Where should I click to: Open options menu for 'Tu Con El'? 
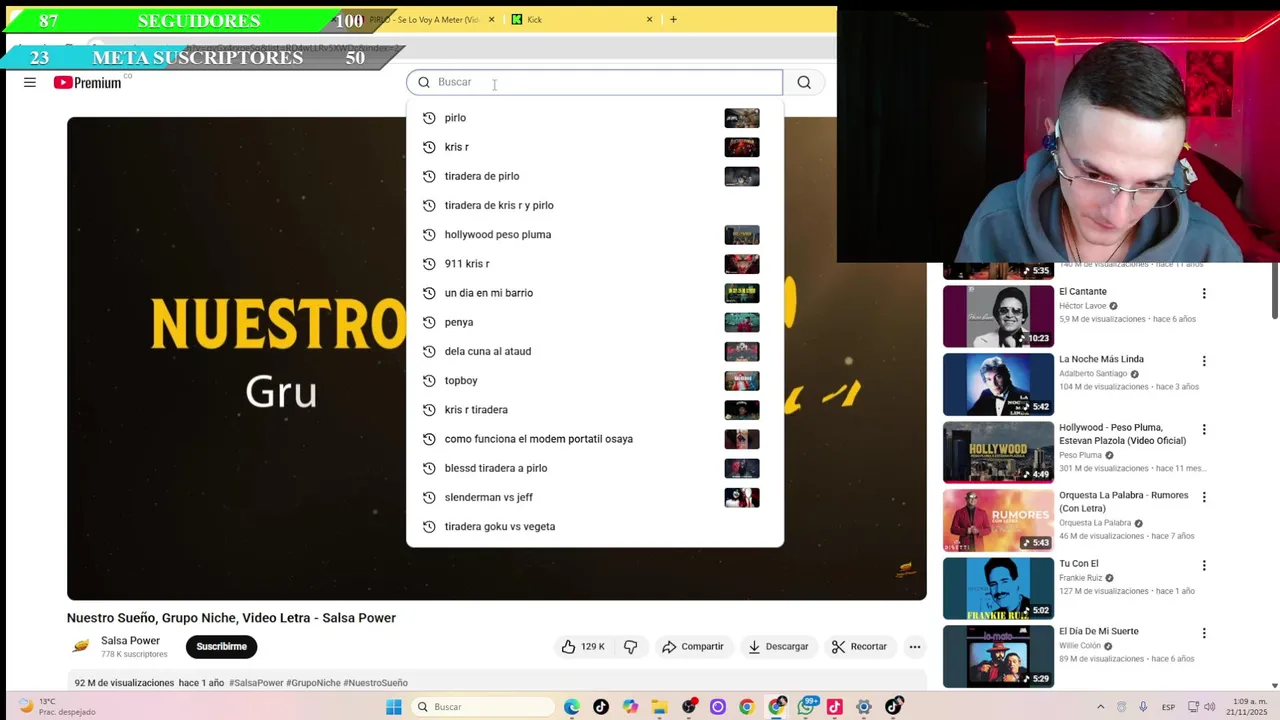point(1204,566)
